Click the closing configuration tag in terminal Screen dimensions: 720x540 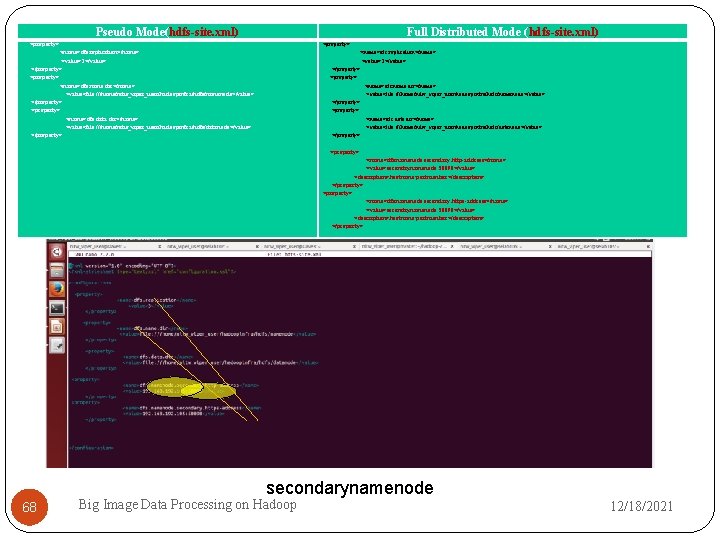click(91, 448)
